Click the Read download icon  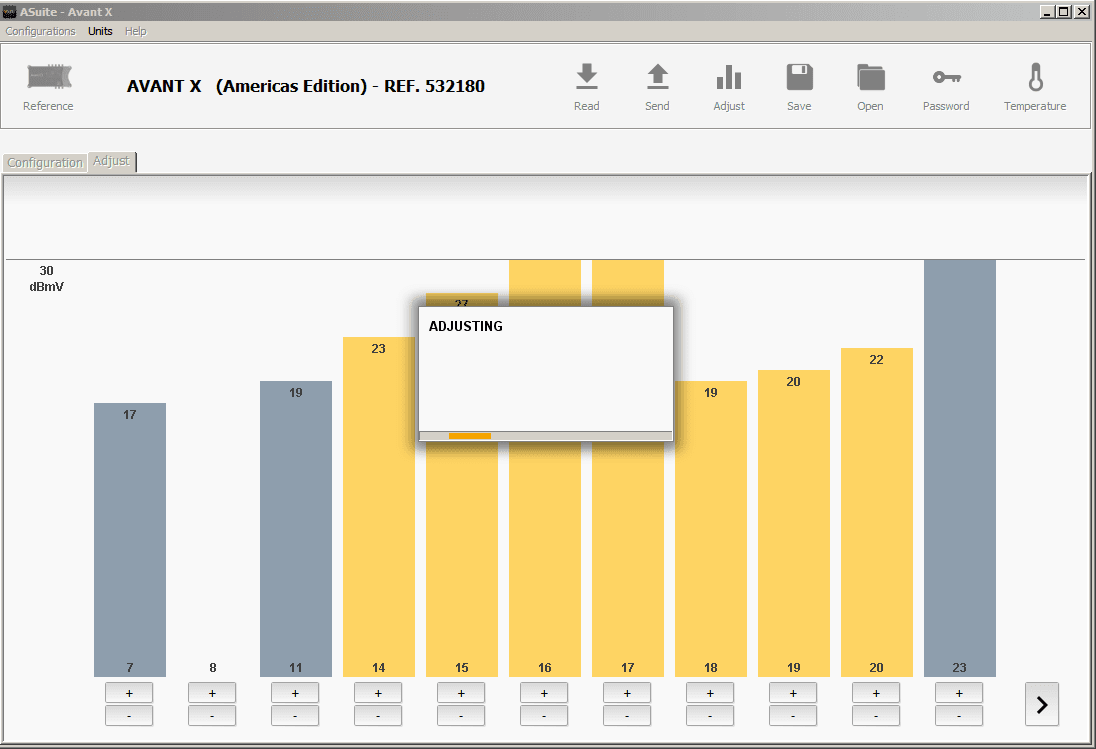587,77
